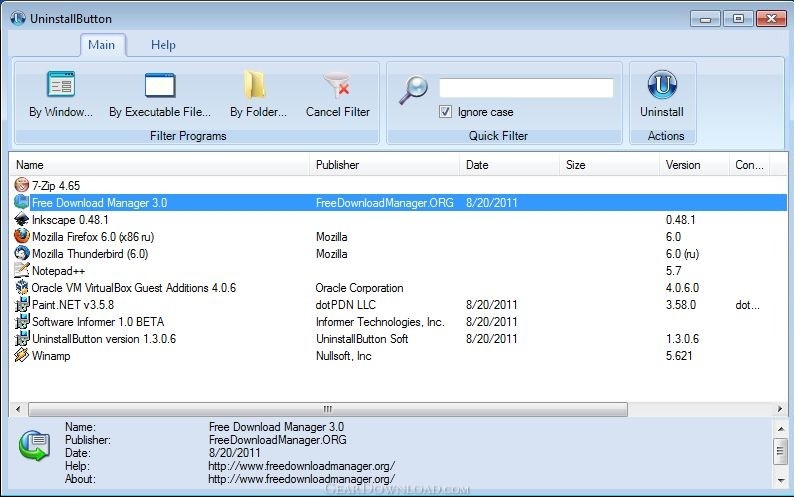Click the UninstallButton Soft publisher cell

[x=362, y=338]
